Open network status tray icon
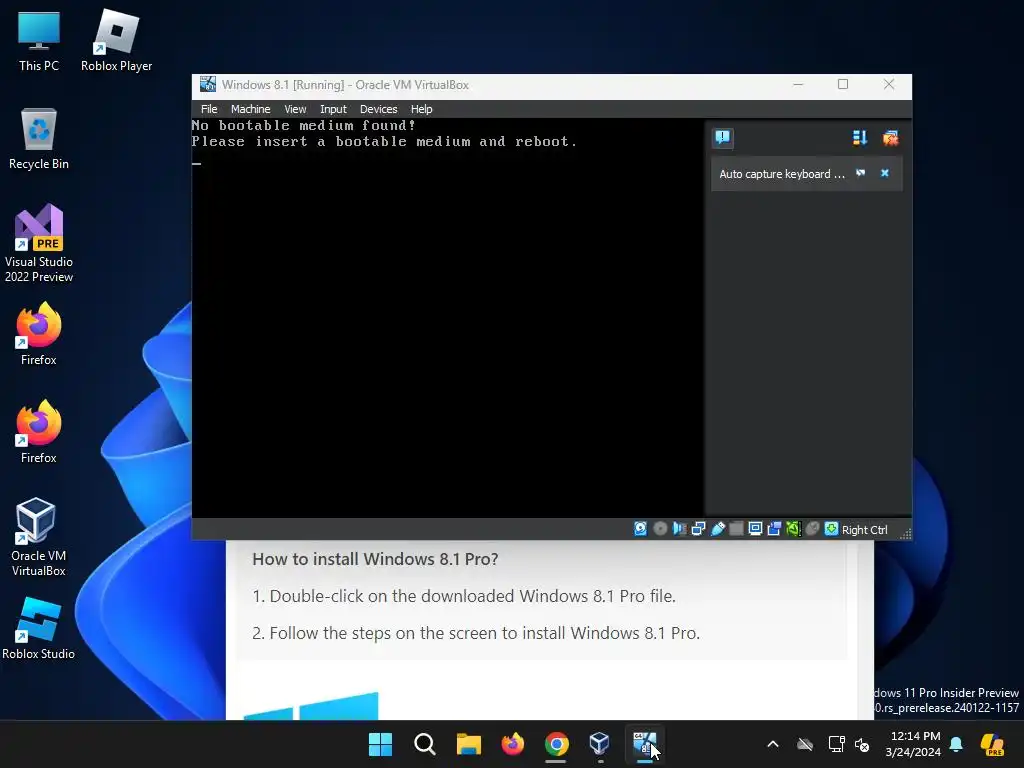 coord(836,744)
